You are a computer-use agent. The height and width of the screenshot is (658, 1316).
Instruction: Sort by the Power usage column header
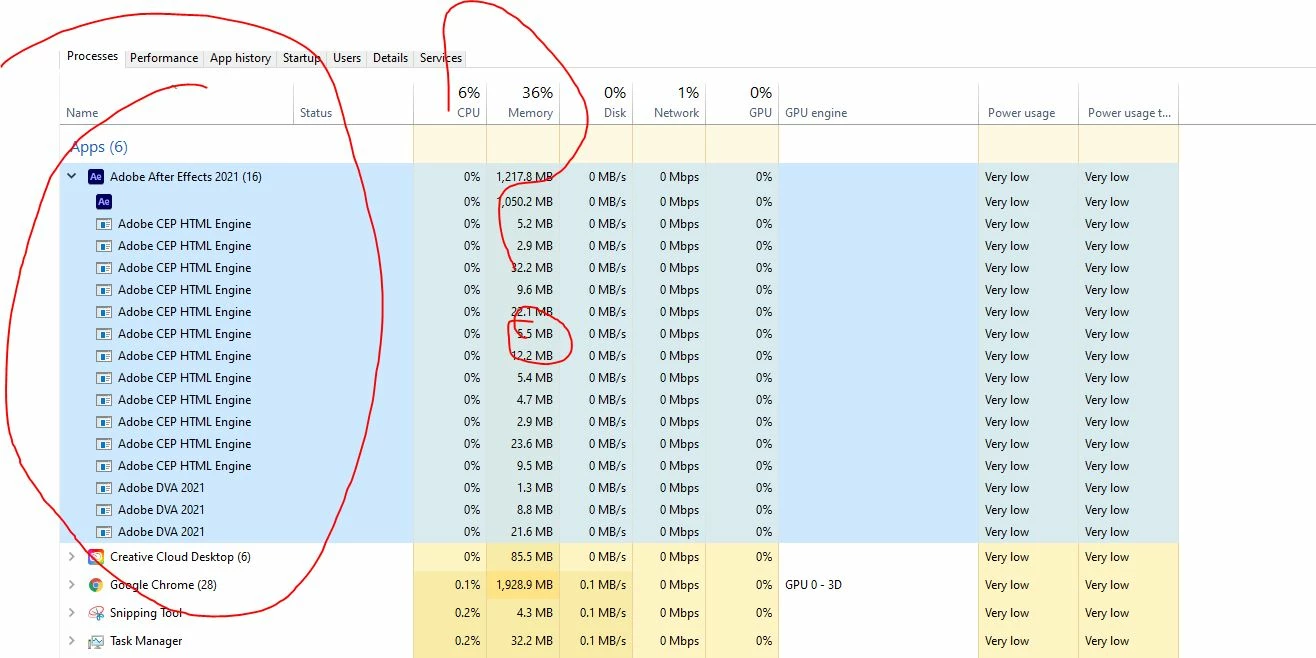1028,103
